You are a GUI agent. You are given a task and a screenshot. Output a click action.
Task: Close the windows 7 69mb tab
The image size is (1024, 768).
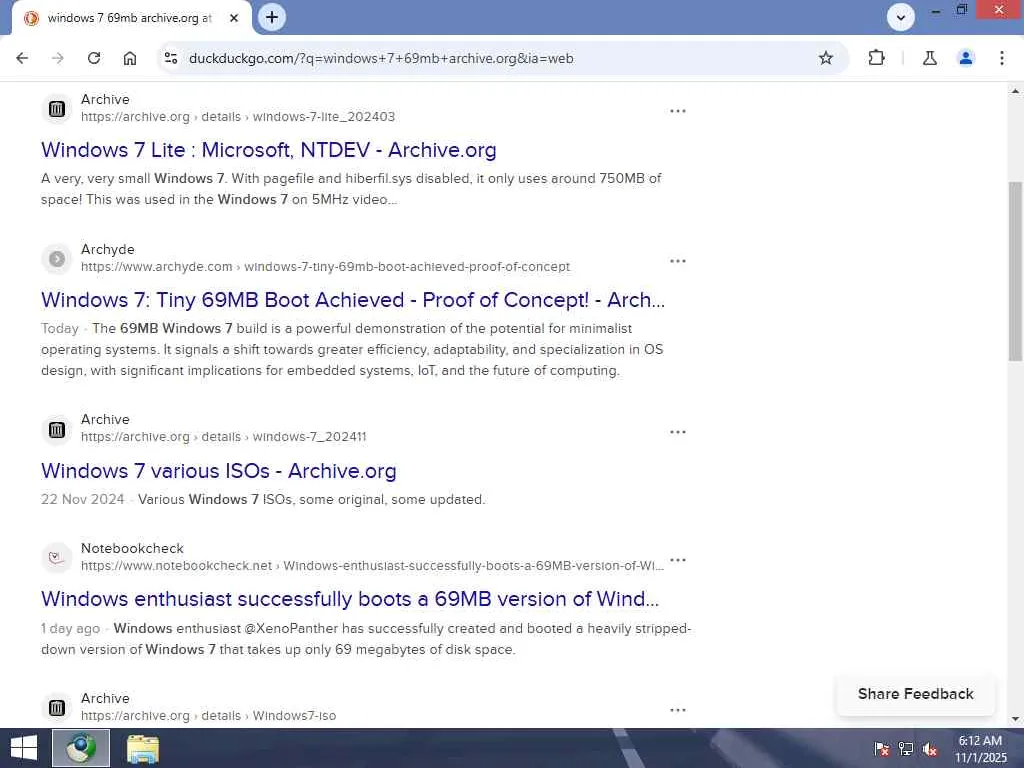(234, 18)
